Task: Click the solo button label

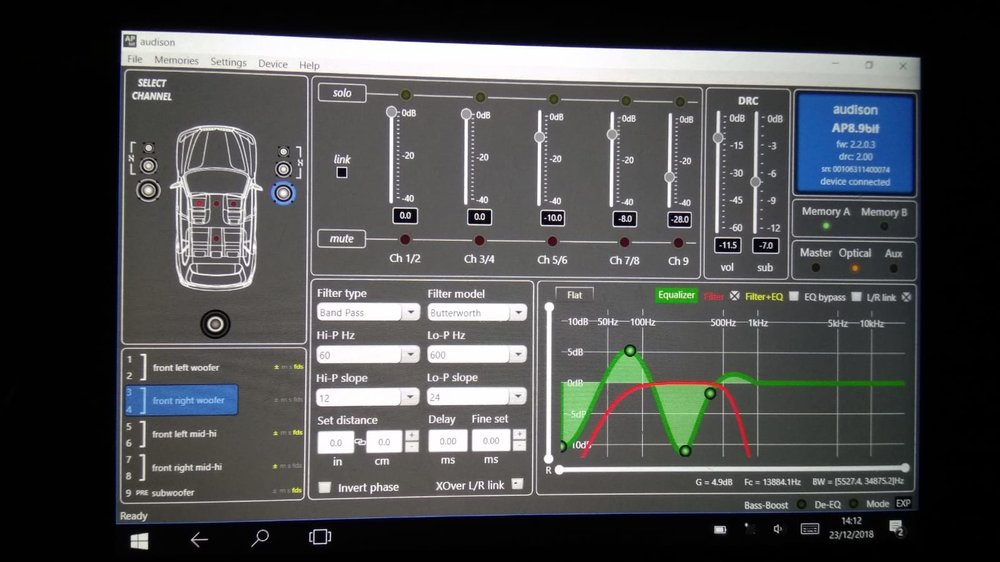Action: point(342,92)
